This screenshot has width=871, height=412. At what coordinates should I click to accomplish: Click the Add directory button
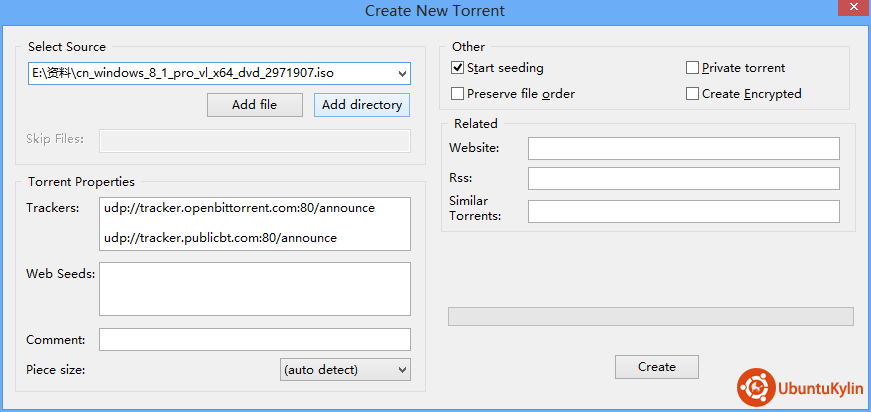tap(362, 105)
